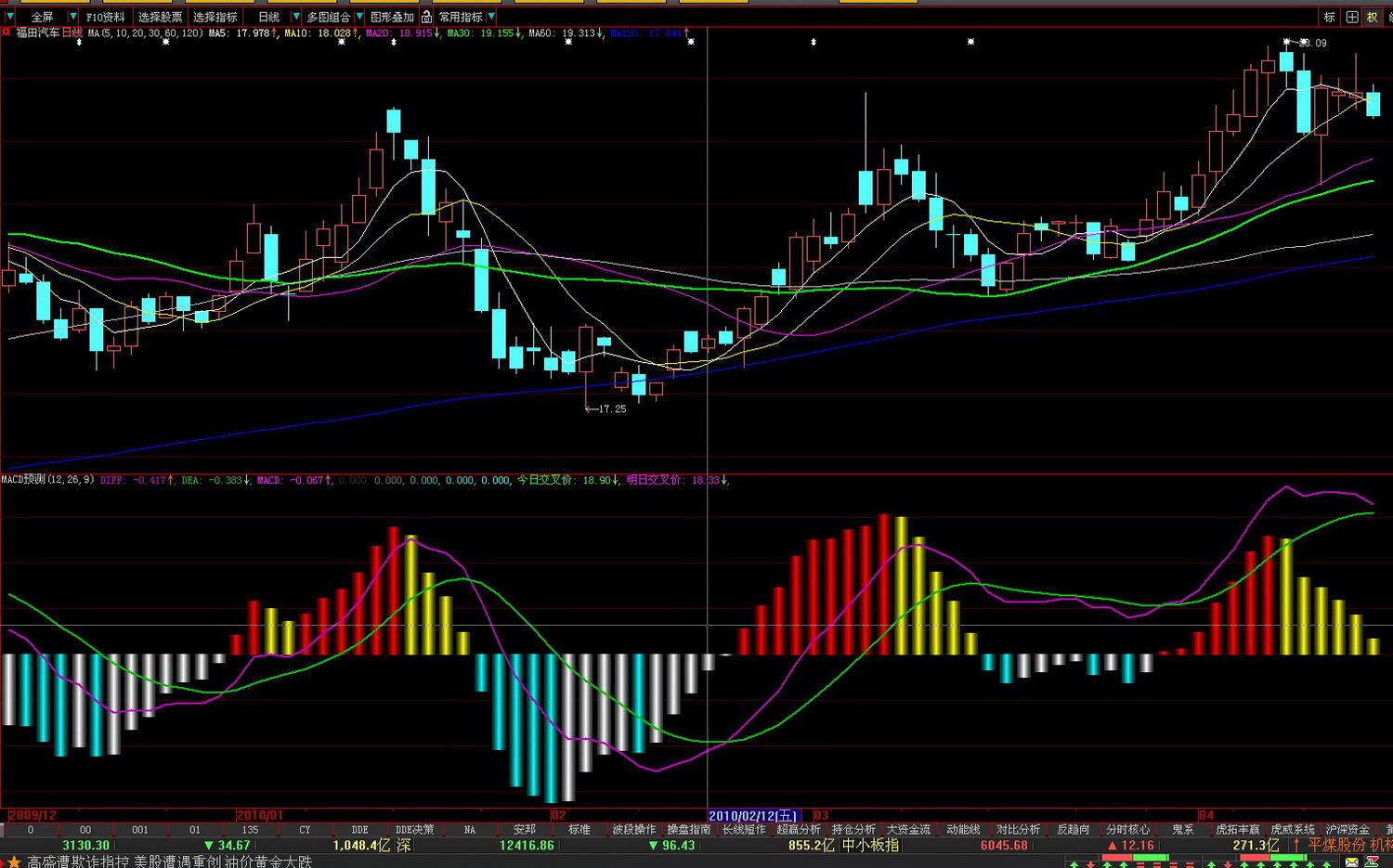Open the leftmost teal dropdown arrow in toolbar
The height and width of the screenshot is (868, 1393).
9,17
